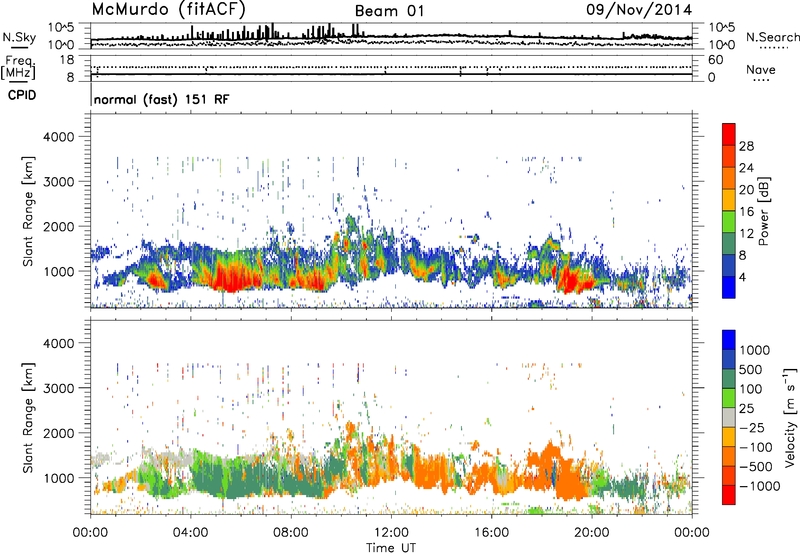Pick the blue top segment of Velocity color bar
800x554 pixels.
pos(729,340)
